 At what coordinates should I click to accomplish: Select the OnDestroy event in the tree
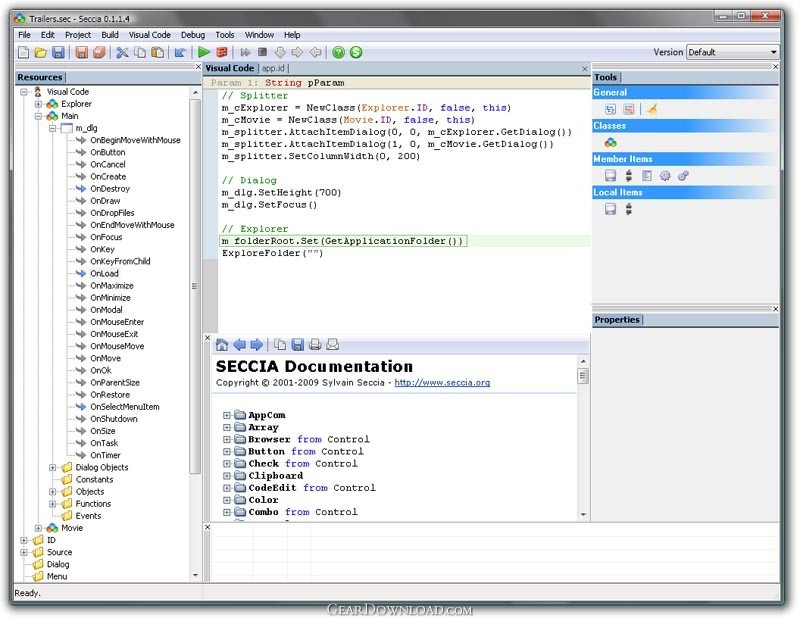point(110,189)
